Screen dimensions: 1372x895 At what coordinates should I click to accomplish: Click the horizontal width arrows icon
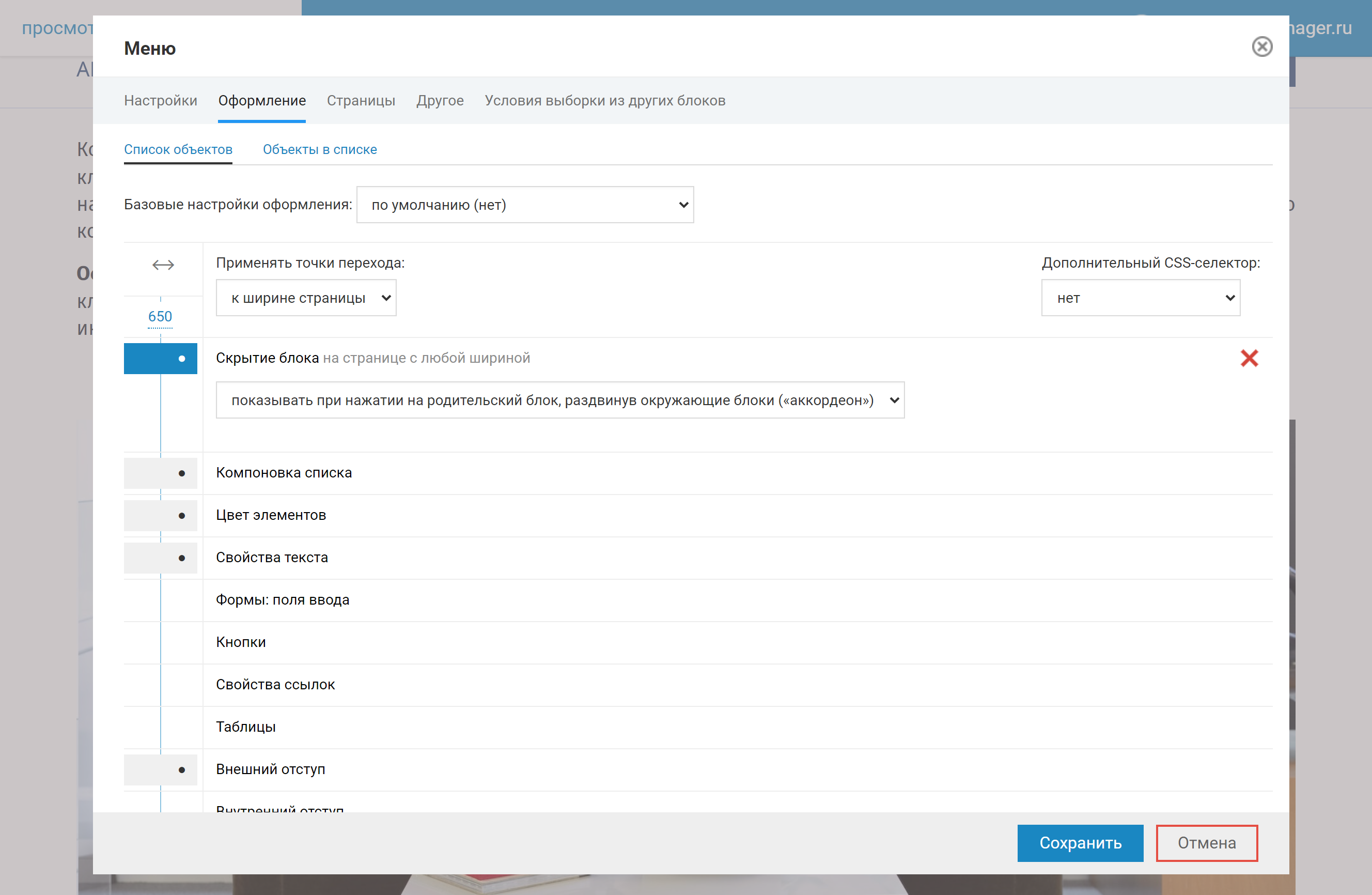click(x=163, y=265)
